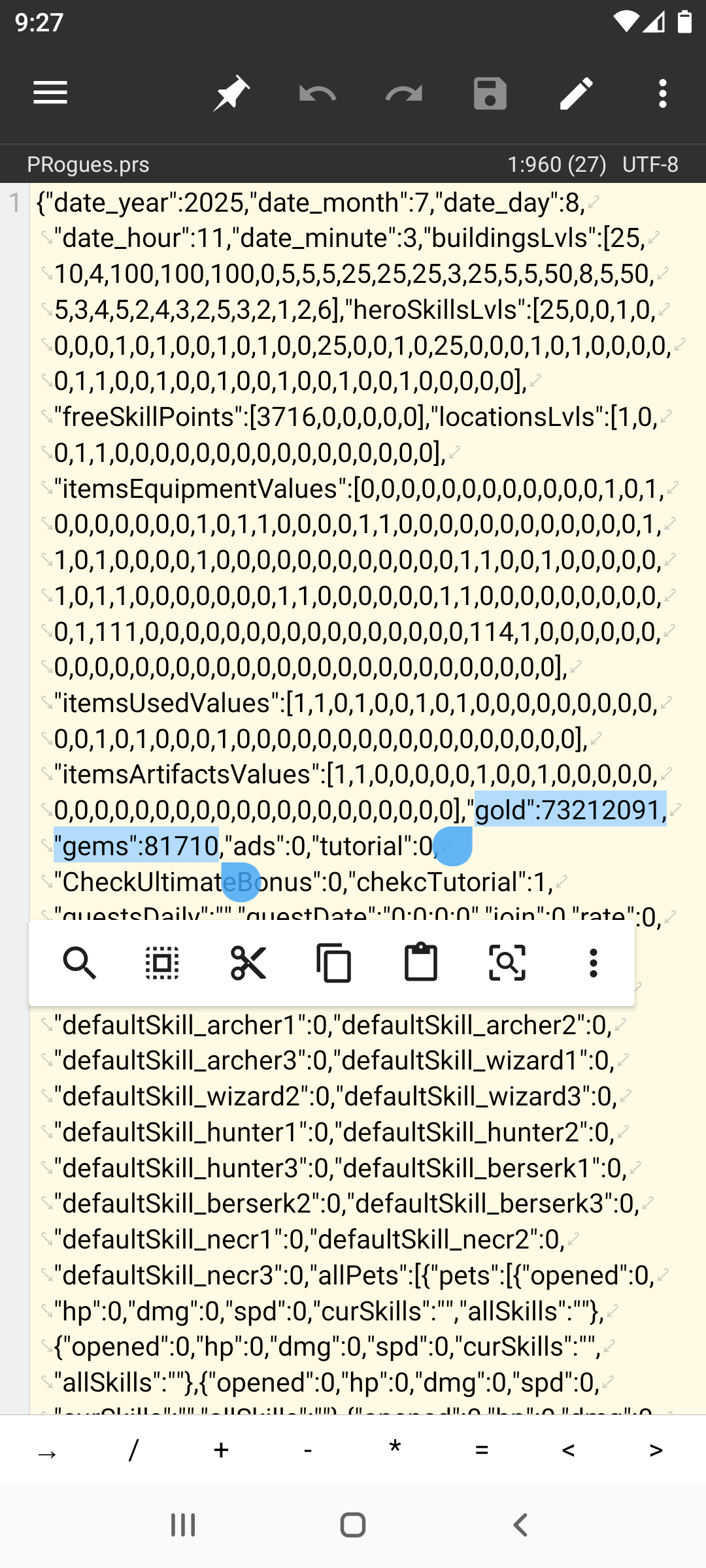Screen dimensions: 706x1568
Task: Insert equals sign from symbol bar
Action: pos(482,1451)
